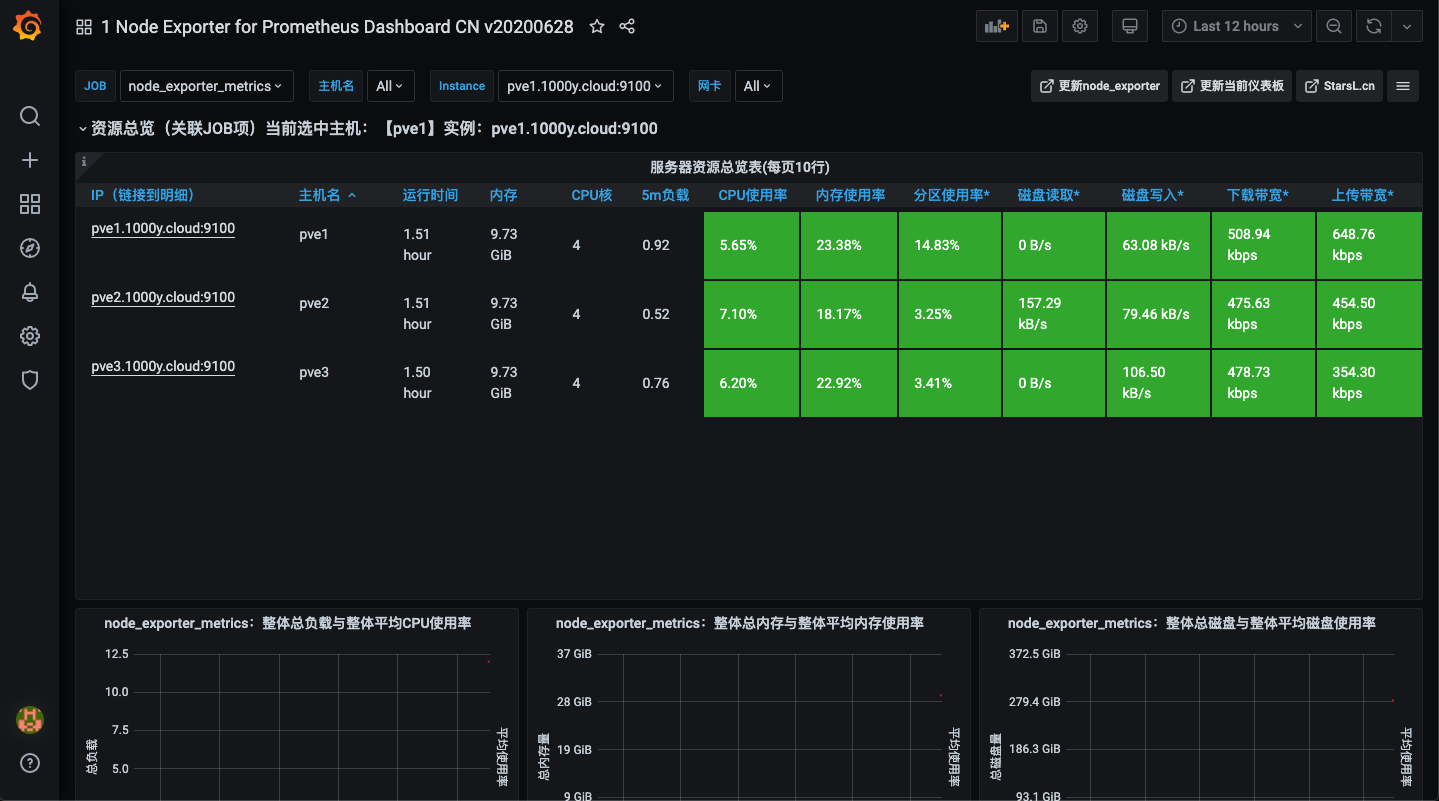This screenshot has width=1439, height=801.
Task: Click the 3.41% partition usage cell
Action: click(950, 383)
